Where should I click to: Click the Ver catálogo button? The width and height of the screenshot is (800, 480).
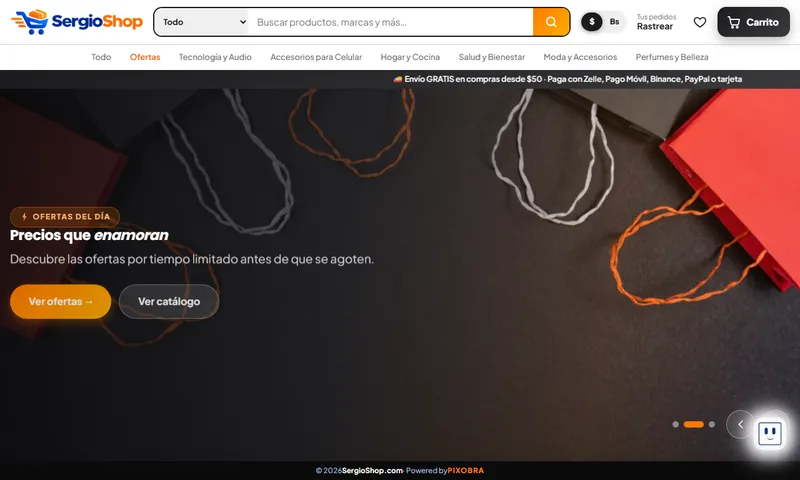pyautogui.click(x=169, y=301)
